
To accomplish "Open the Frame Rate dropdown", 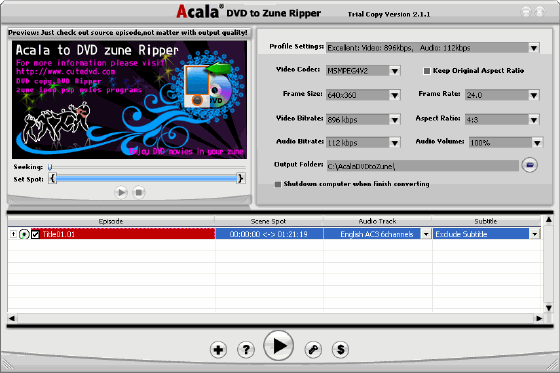I will (534, 95).
